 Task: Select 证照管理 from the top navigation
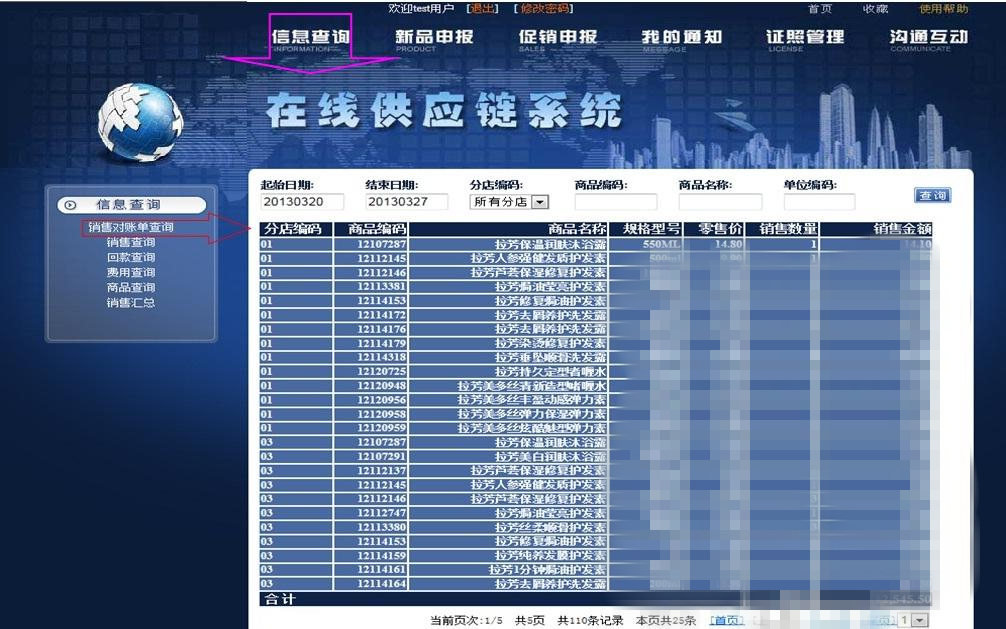point(805,38)
